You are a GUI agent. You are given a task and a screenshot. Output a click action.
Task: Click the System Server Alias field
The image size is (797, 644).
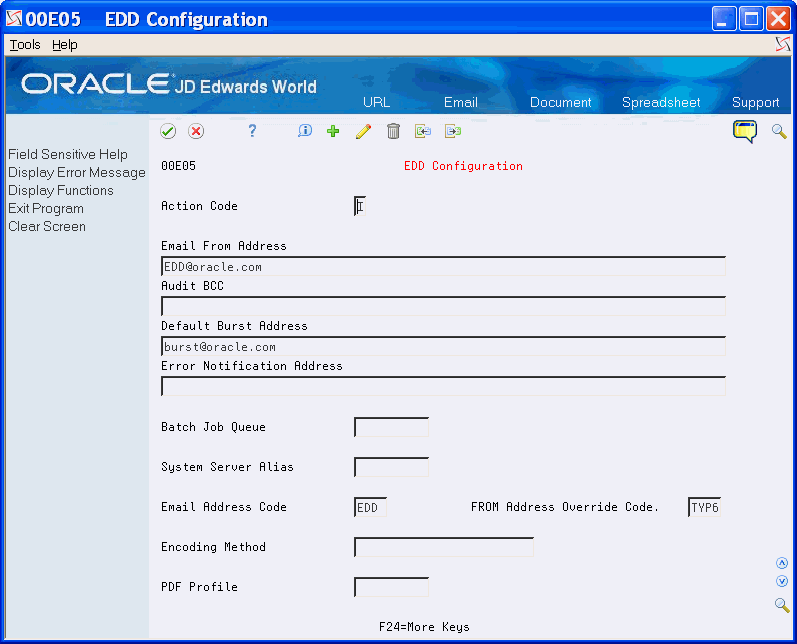click(391, 467)
